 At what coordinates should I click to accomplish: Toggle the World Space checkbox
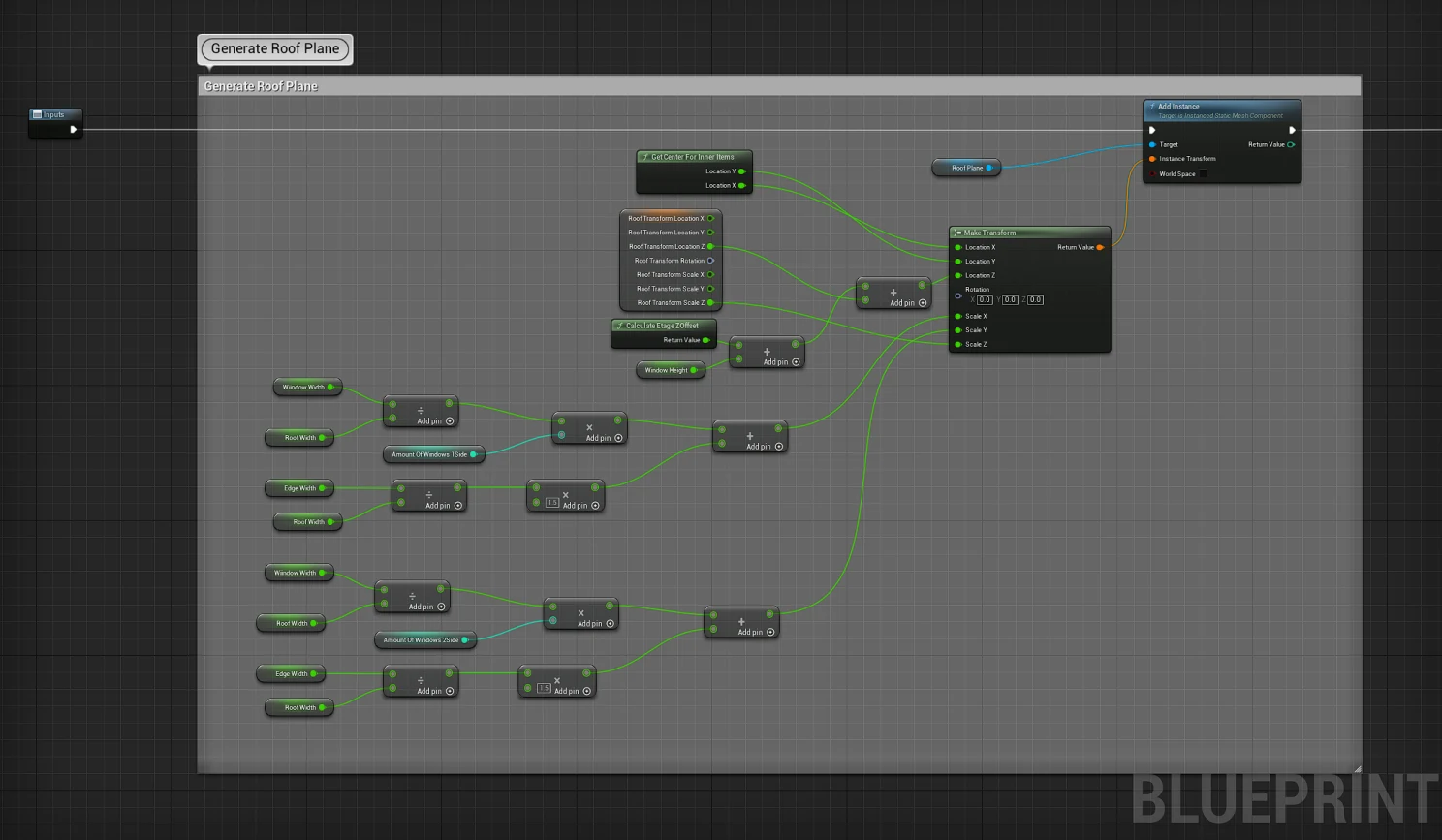click(x=1203, y=174)
